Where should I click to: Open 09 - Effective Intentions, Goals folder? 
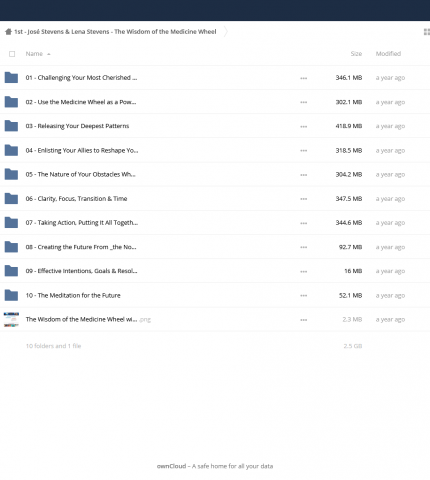point(81,271)
